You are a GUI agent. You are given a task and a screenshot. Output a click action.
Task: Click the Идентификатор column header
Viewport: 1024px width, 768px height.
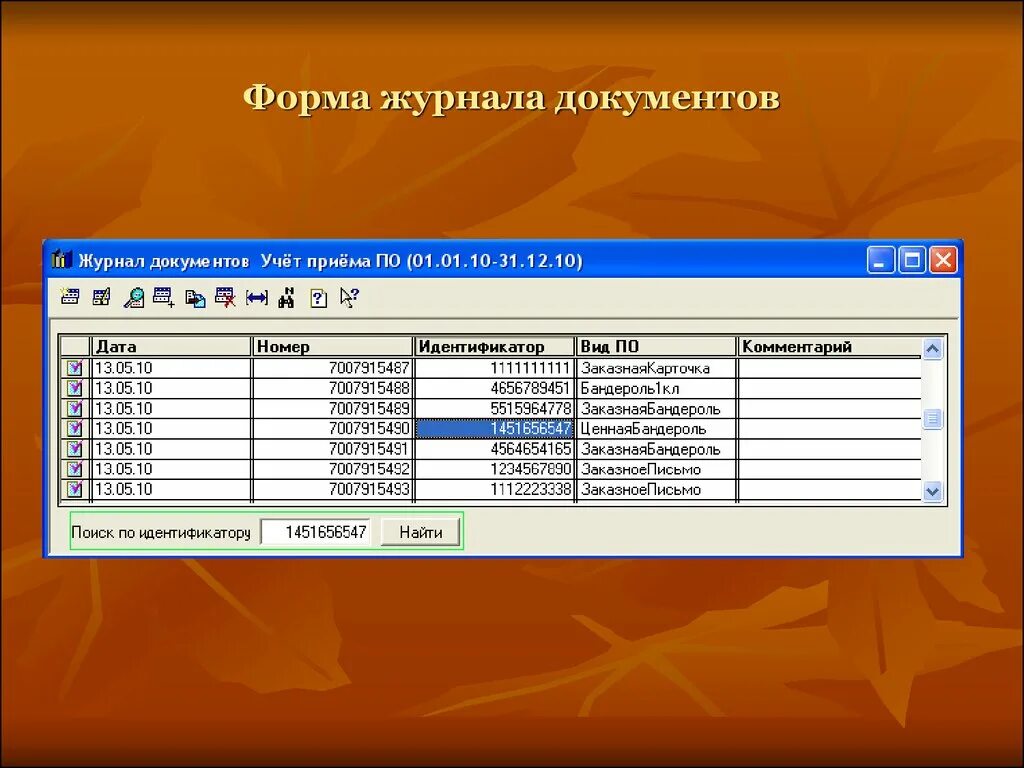tap(494, 346)
